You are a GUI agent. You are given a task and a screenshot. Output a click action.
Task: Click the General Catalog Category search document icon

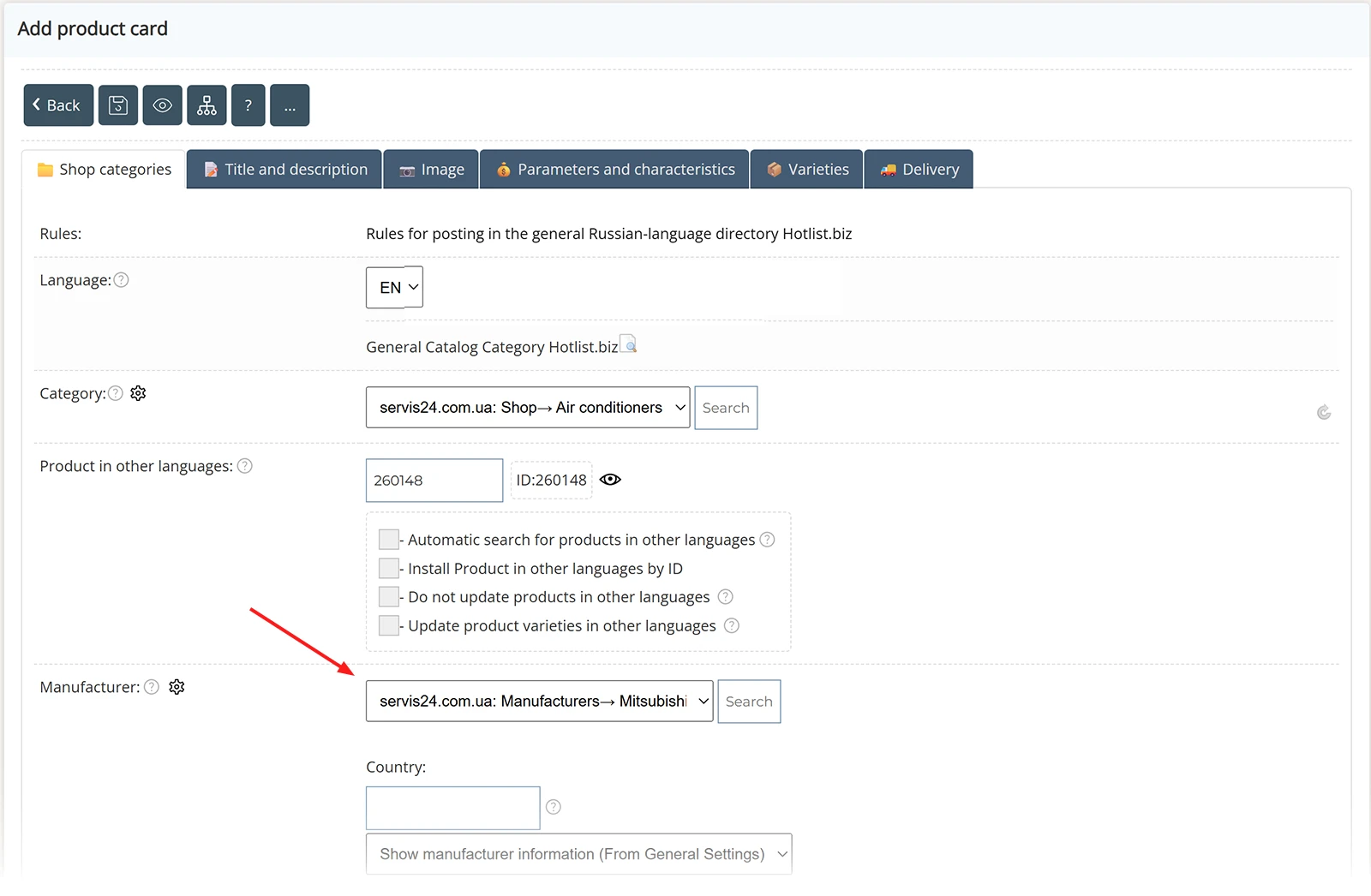(x=628, y=343)
